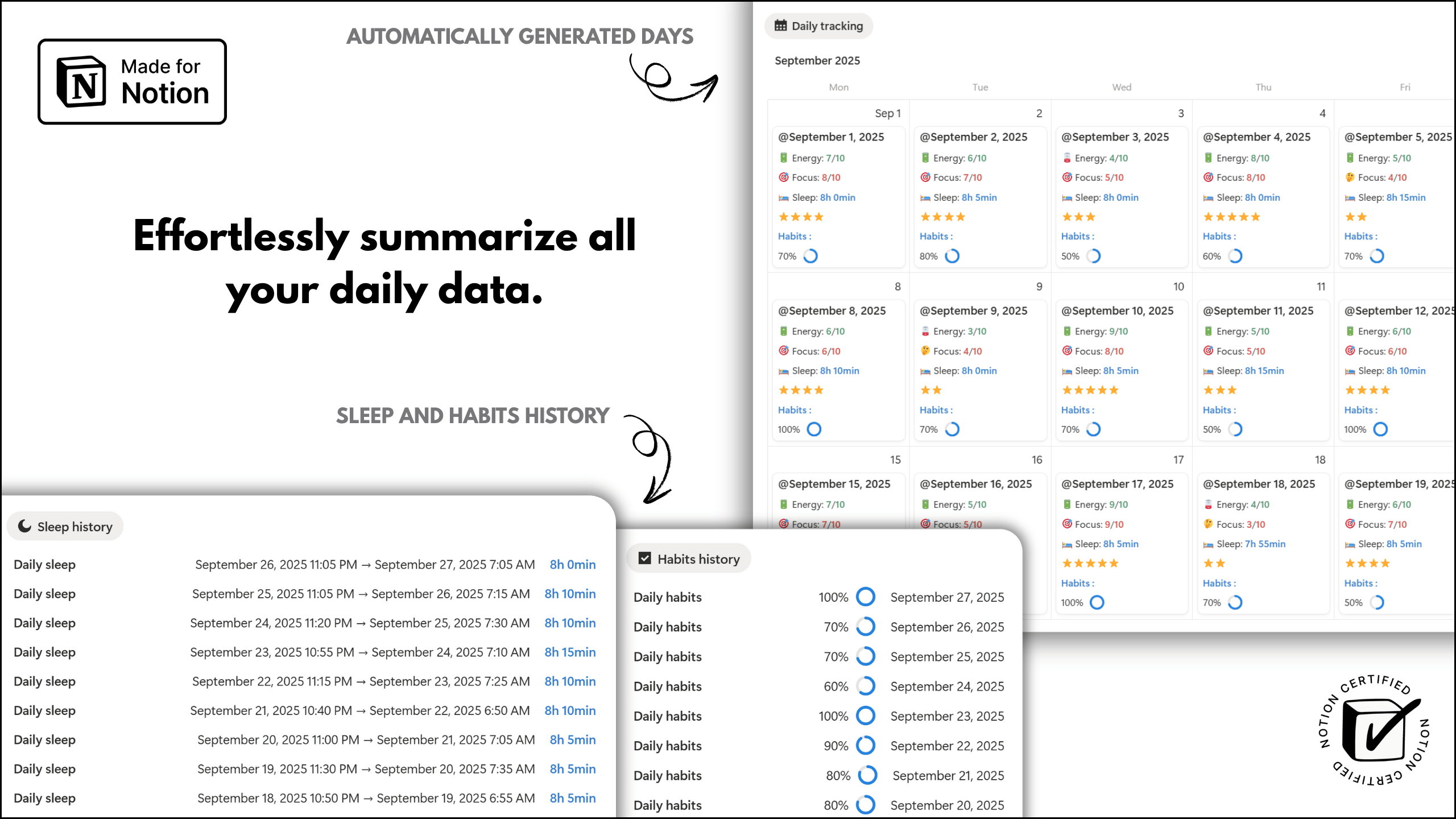The image size is (1456, 819).
Task: Click the habits progress ring on September 8 card
Action: (x=814, y=429)
